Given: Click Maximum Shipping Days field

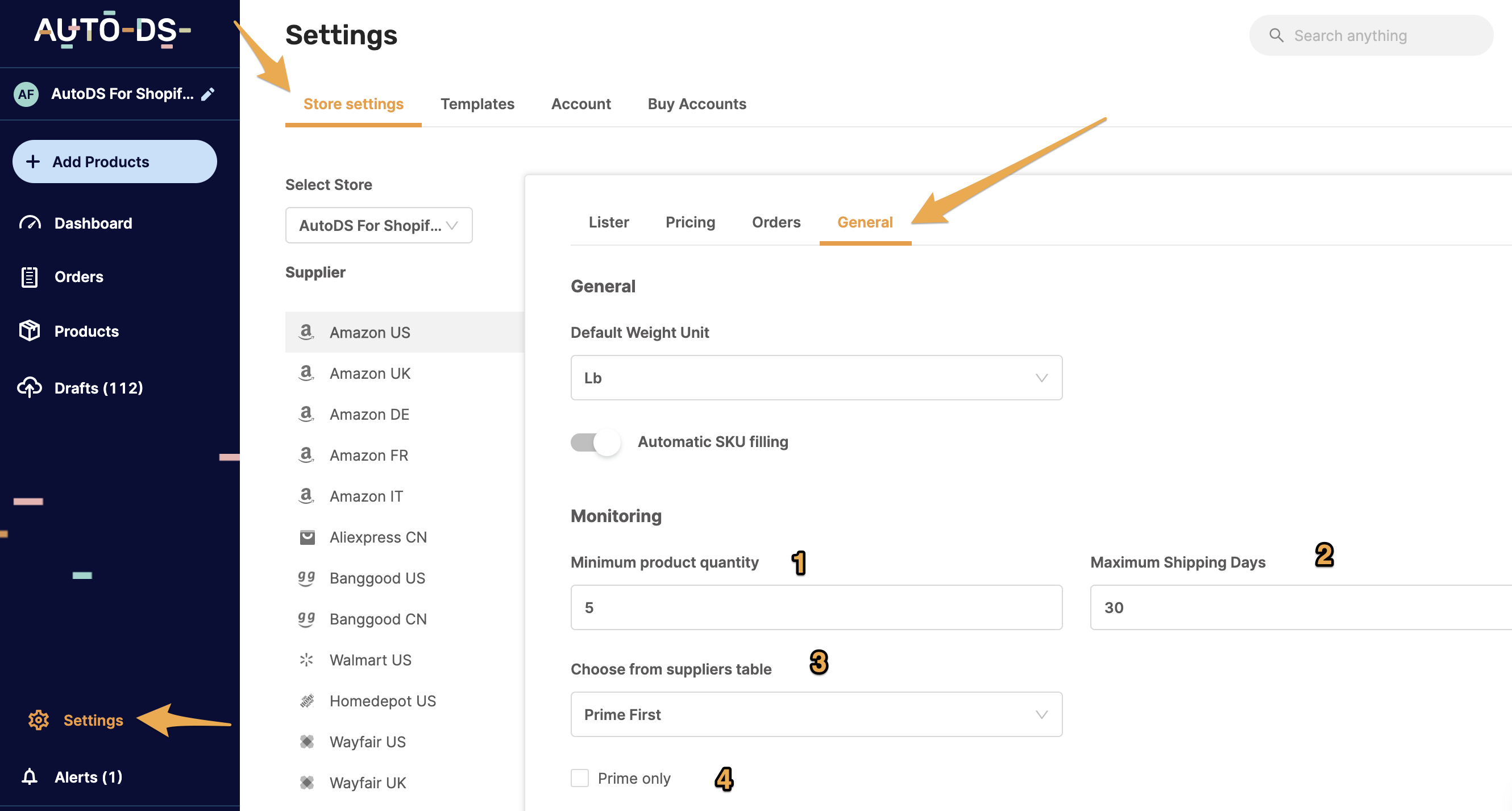Looking at the screenshot, I should click(1301, 607).
